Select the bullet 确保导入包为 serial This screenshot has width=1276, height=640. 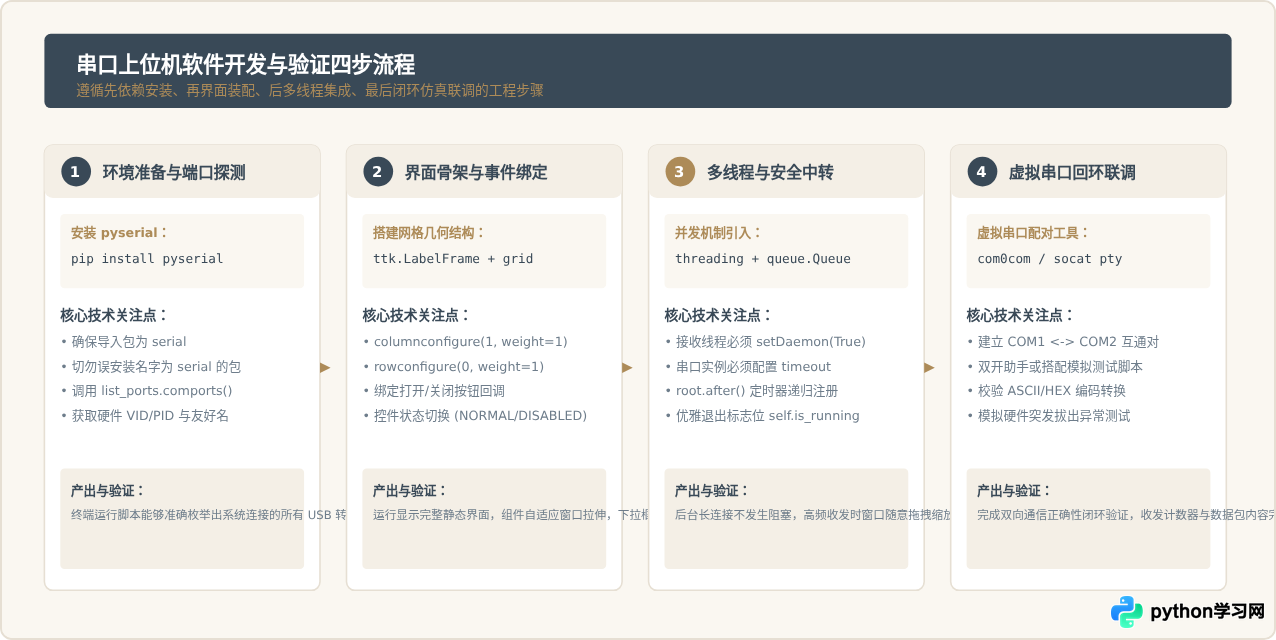click(123, 342)
